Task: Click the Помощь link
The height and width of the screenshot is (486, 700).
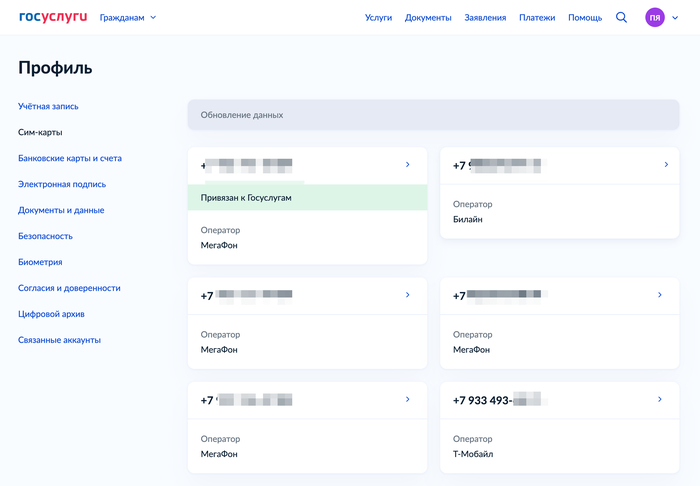Action: pyautogui.click(x=585, y=18)
